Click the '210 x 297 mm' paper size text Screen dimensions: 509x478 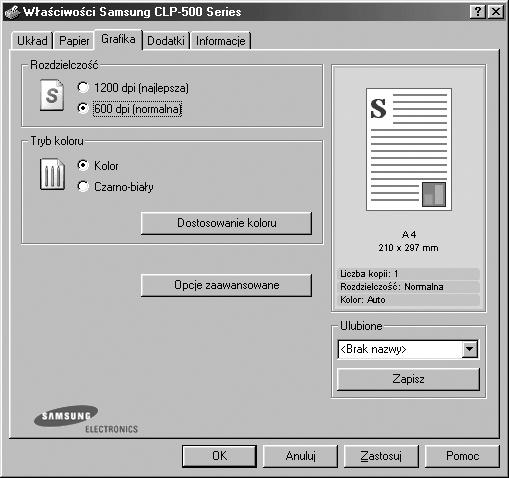(x=408, y=248)
